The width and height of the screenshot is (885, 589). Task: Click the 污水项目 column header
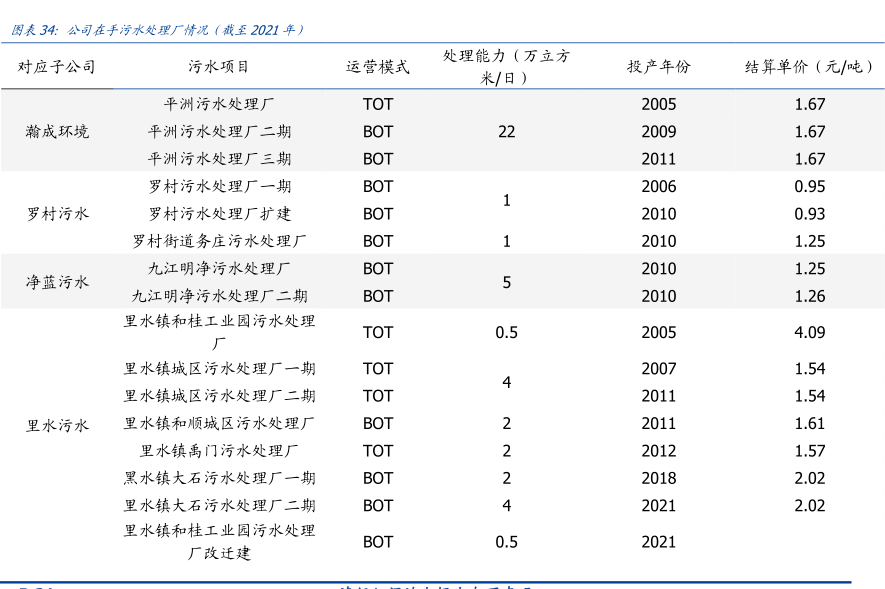pyautogui.click(x=219, y=67)
